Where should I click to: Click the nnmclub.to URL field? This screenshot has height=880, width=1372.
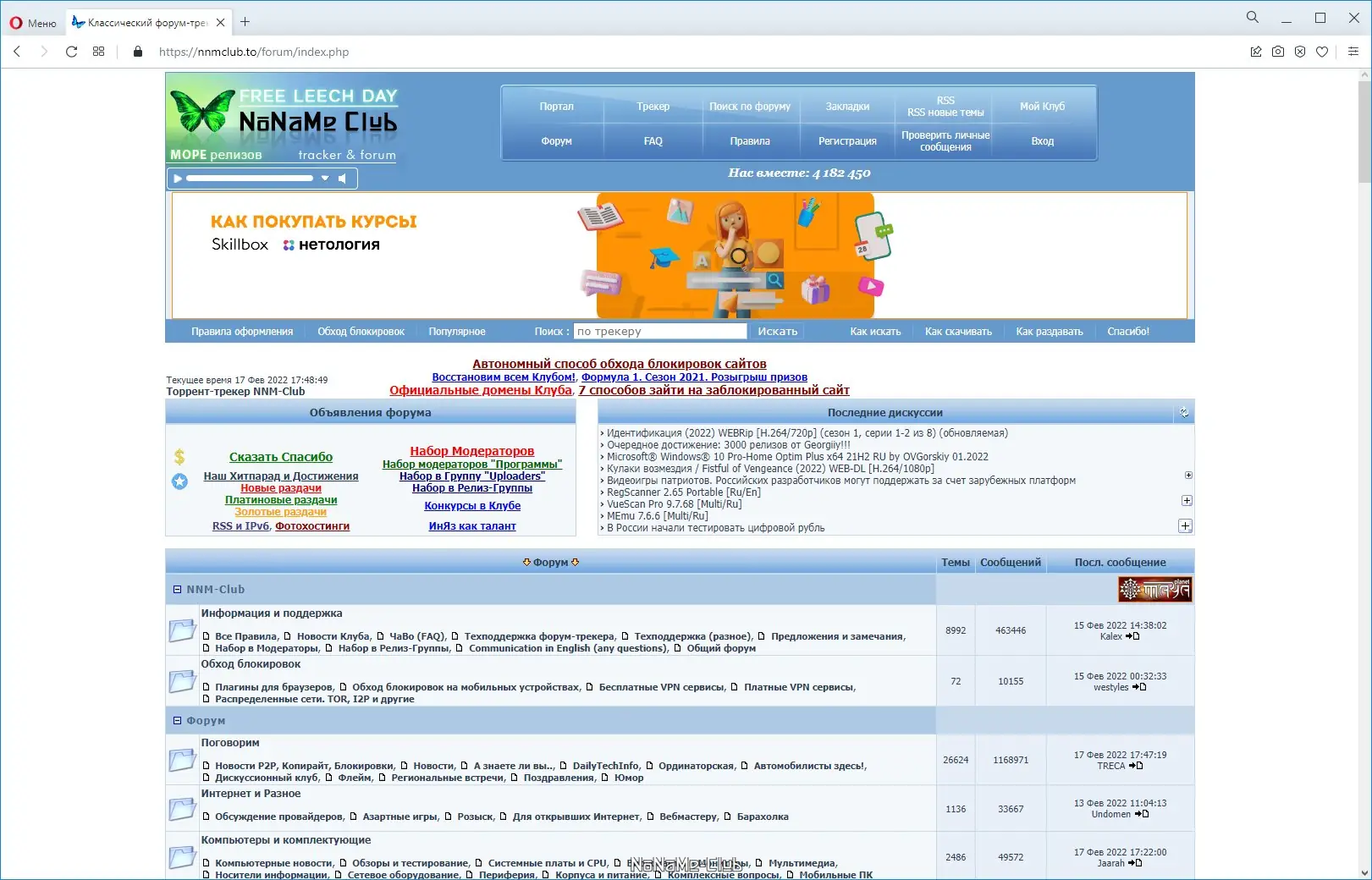point(254,52)
